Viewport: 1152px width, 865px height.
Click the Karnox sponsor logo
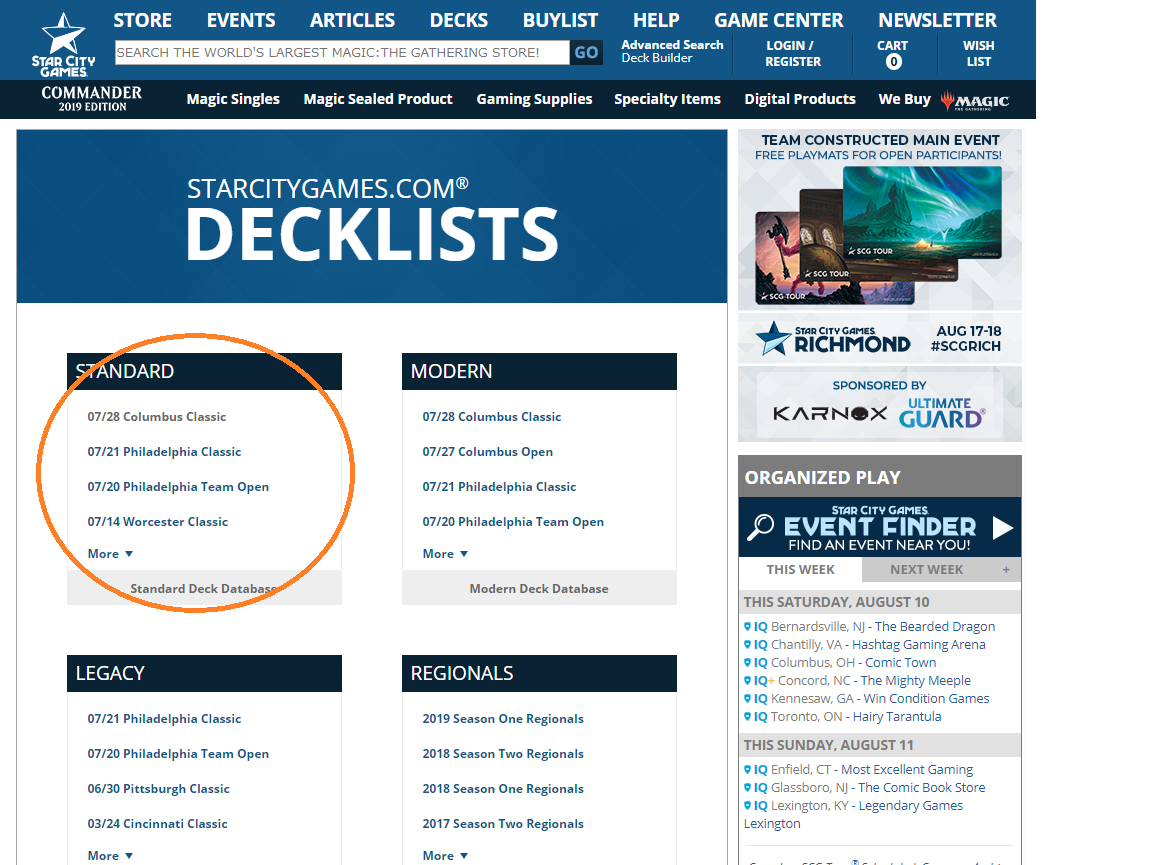coord(829,413)
